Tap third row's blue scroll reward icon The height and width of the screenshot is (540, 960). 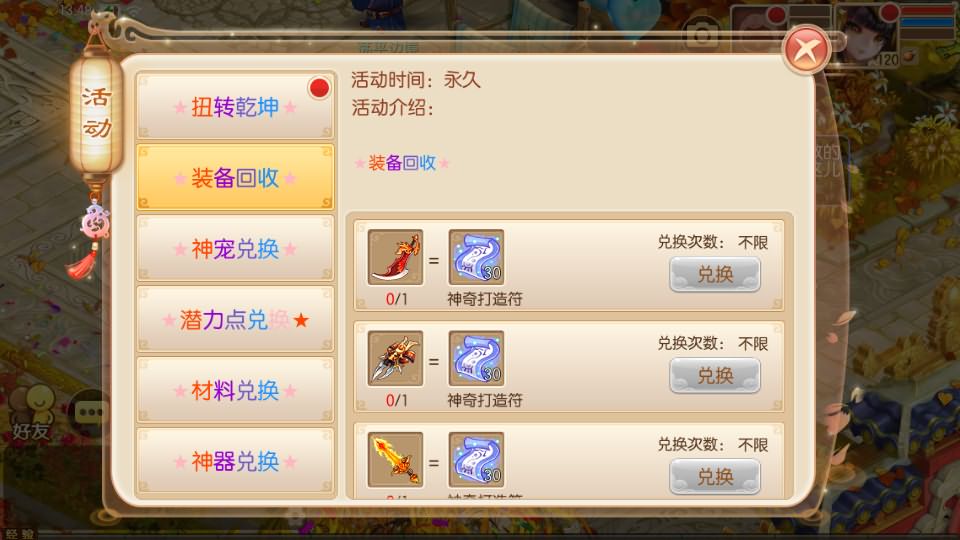[476, 460]
